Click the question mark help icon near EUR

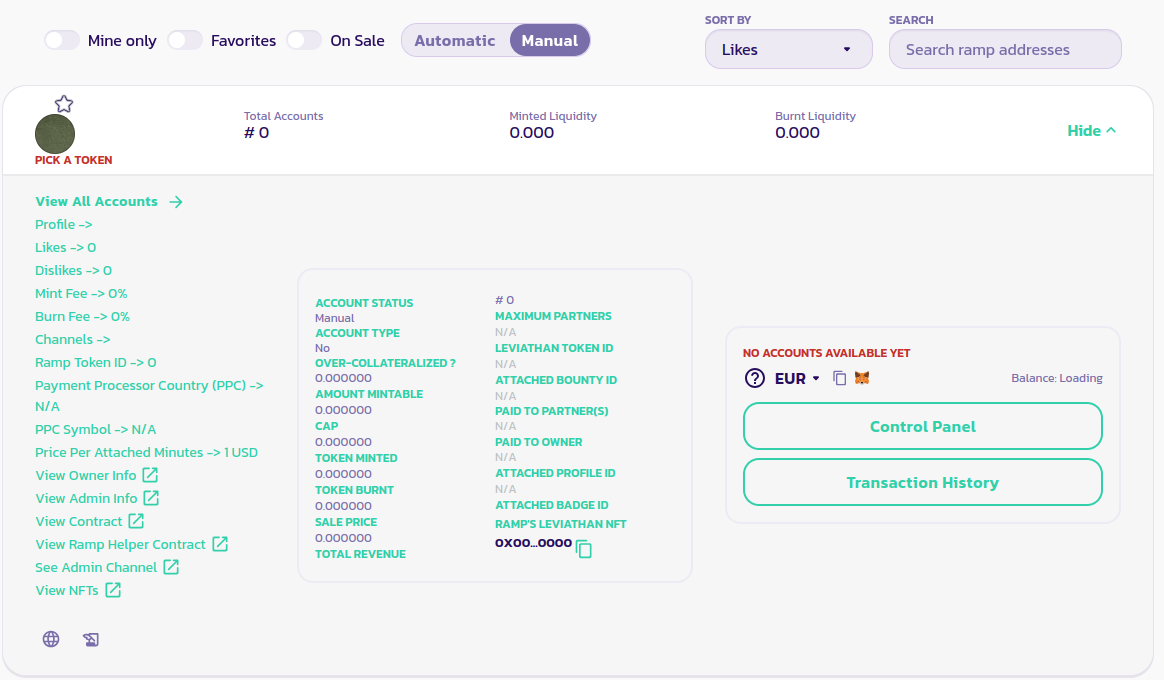[x=755, y=379]
